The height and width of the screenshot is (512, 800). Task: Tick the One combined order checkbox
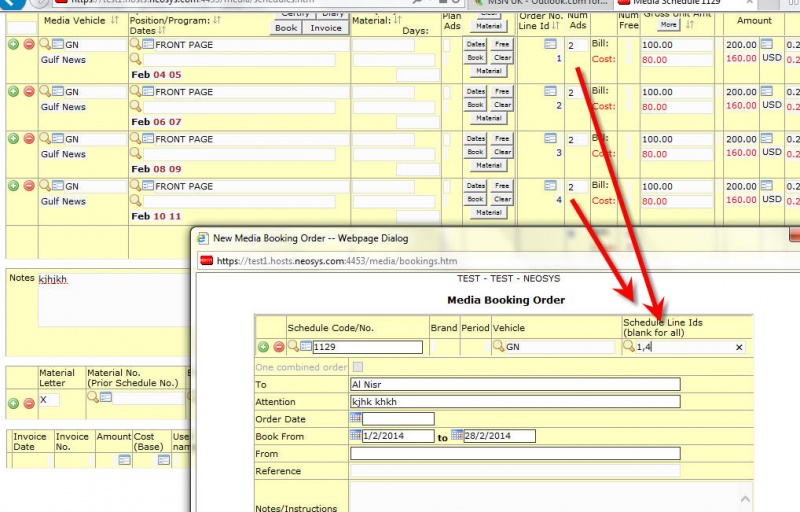358,367
